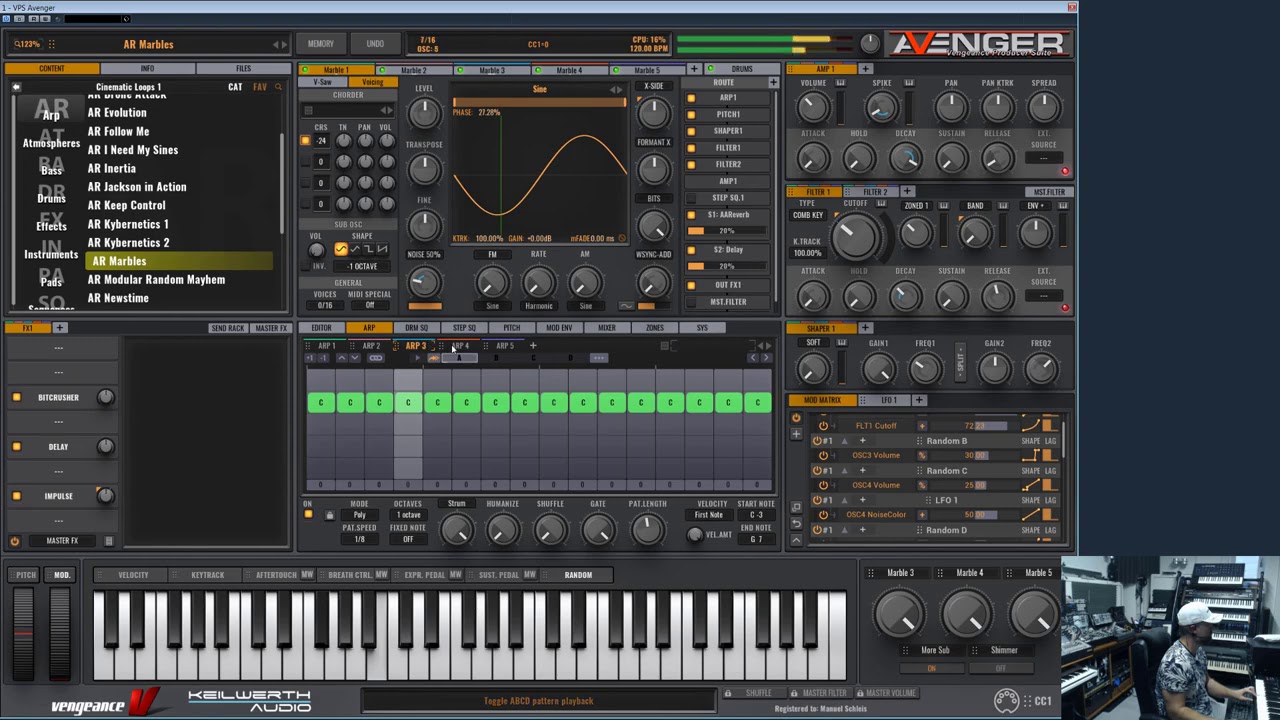
Task: Open the filter TYPE Comb Key dropdown
Action: (x=808, y=215)
